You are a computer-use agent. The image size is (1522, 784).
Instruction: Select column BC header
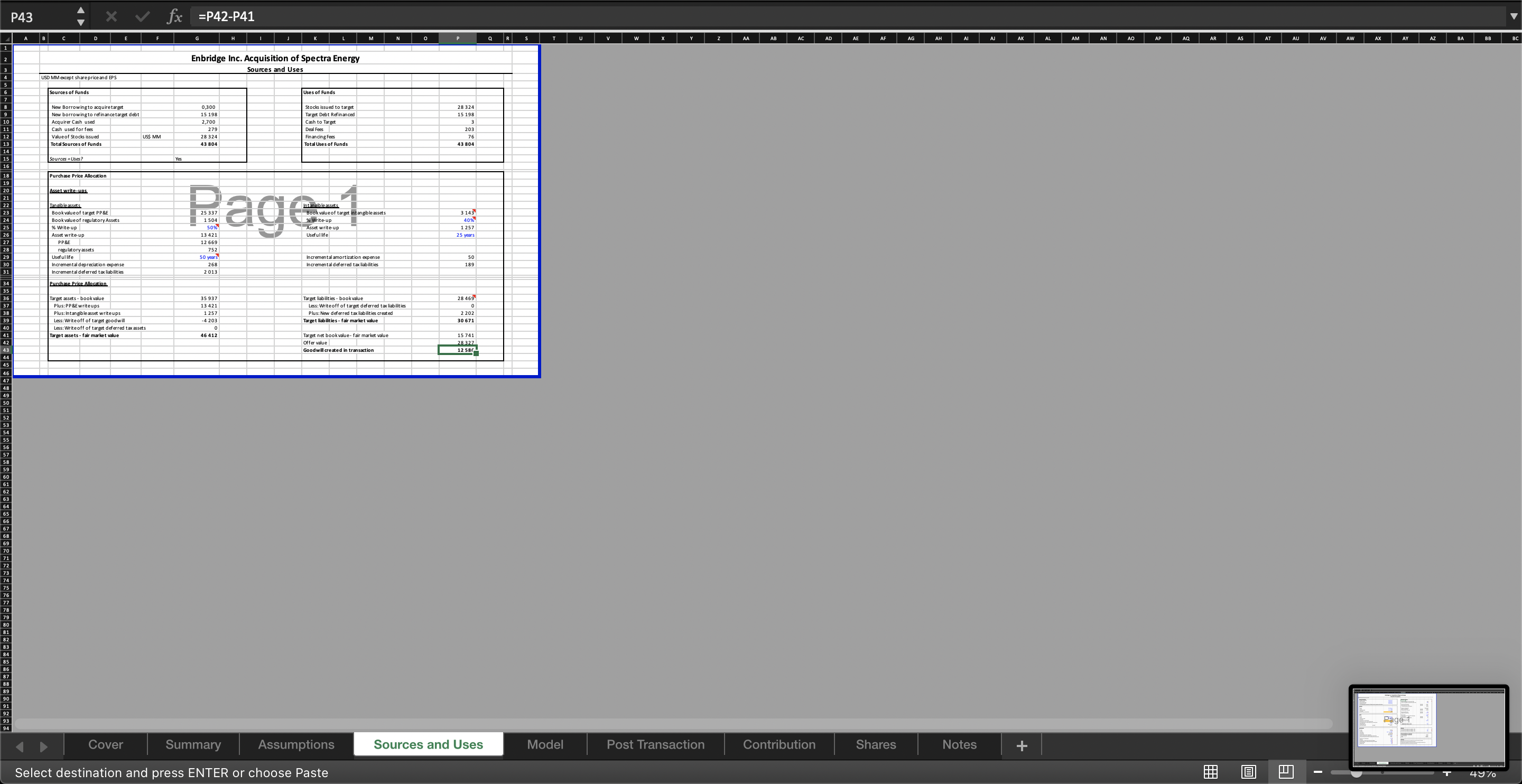click(x=1515, y=39)
